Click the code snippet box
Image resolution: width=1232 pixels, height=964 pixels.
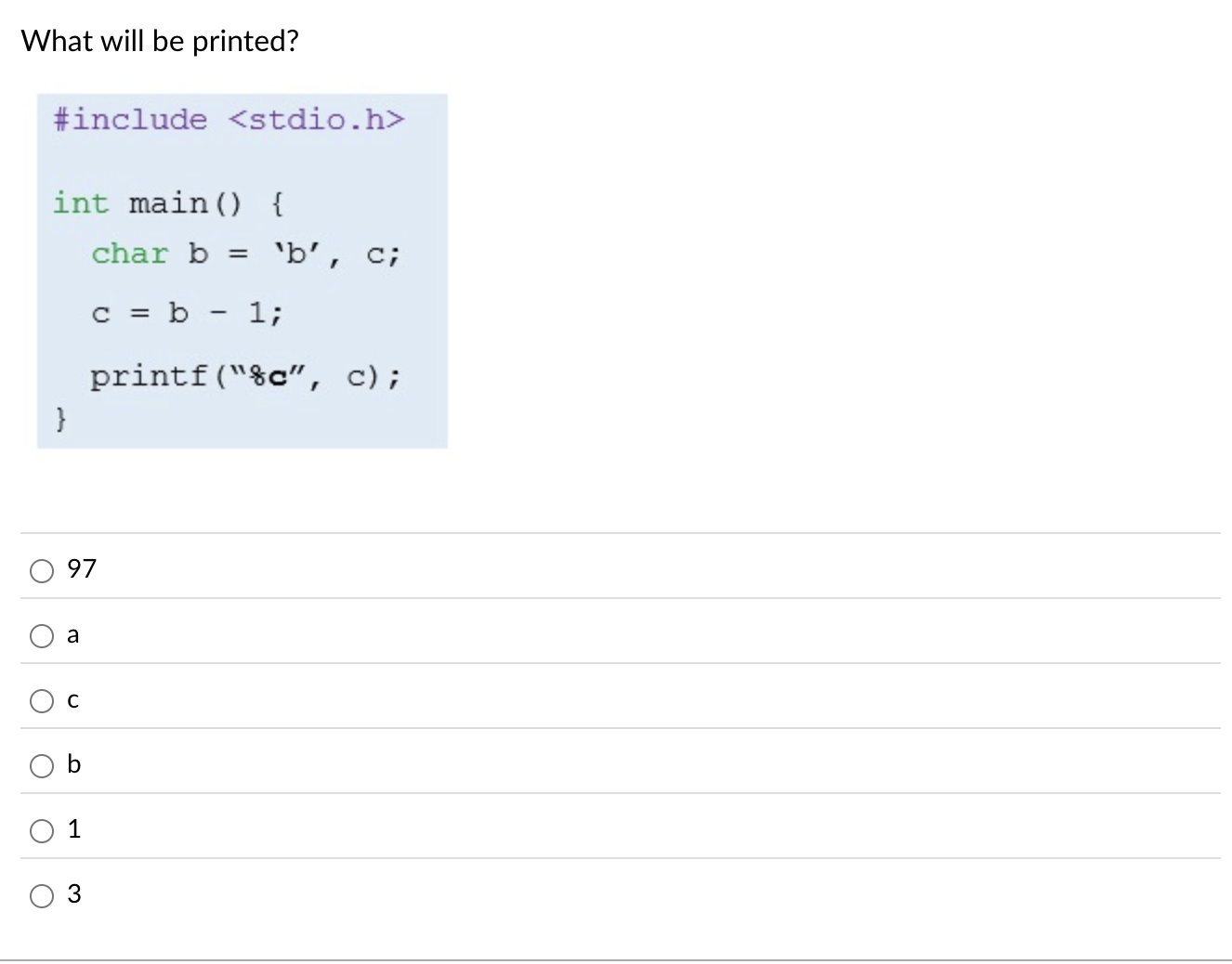coord(242,269)
